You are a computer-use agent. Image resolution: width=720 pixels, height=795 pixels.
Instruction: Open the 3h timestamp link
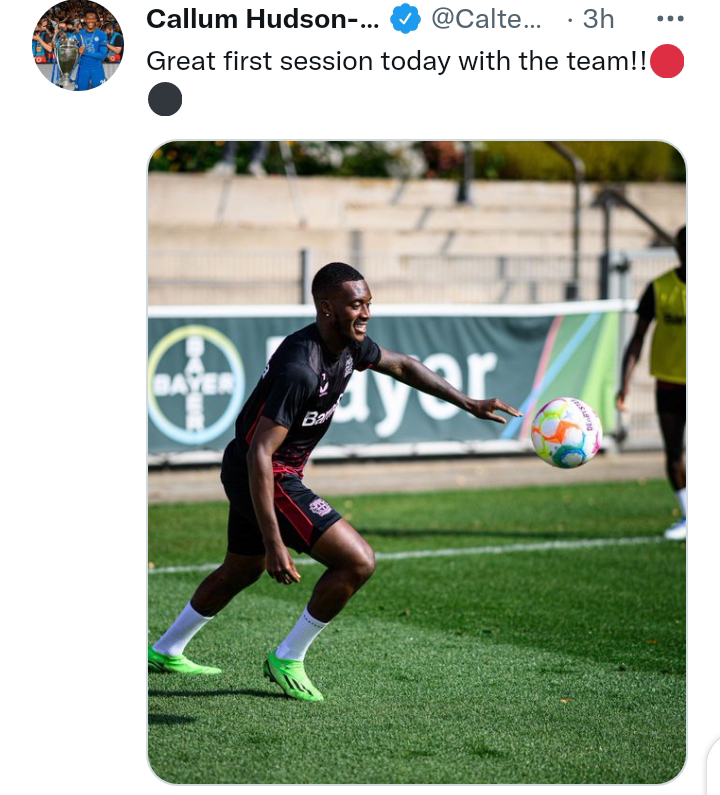click(598, 19)
